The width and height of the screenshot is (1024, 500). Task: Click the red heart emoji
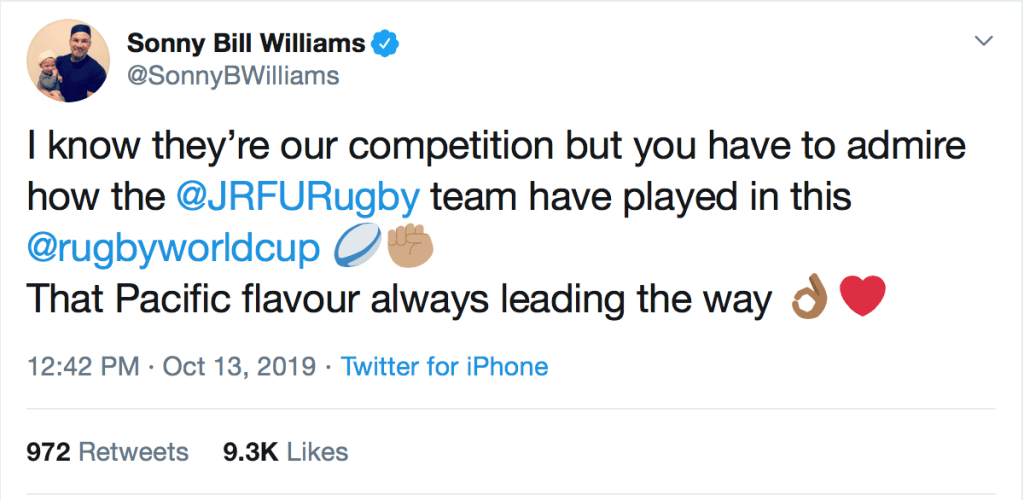click(861, 298)
